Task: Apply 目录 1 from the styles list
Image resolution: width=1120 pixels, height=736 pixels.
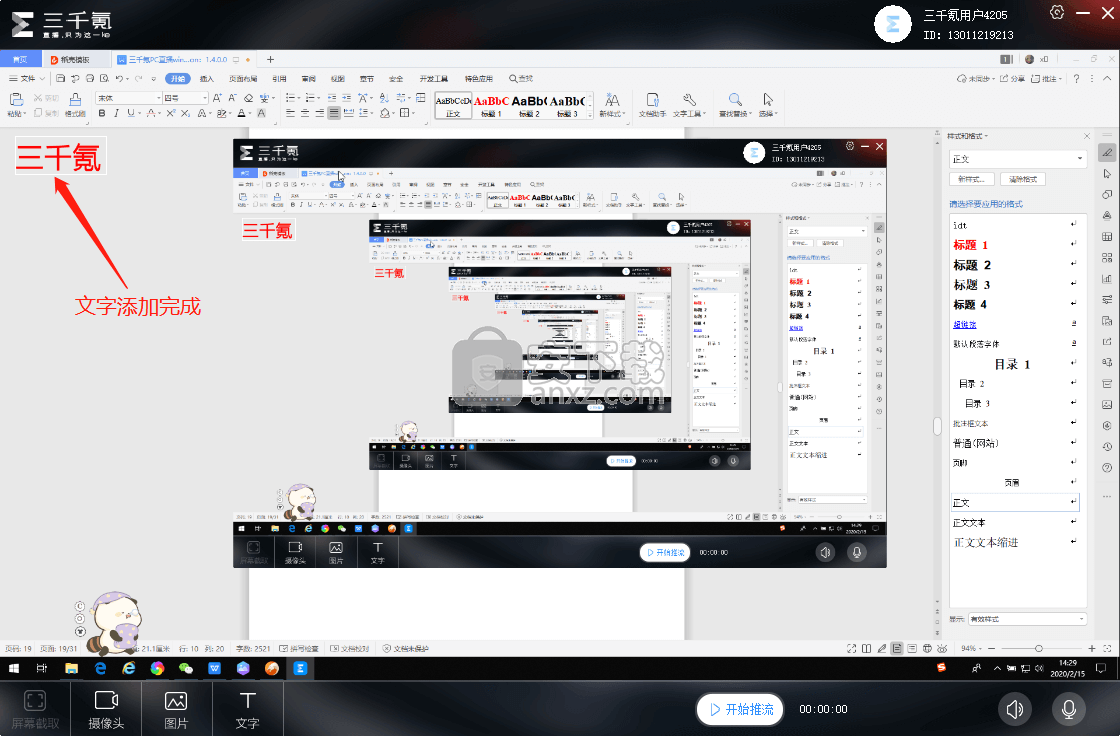Action: 1014,364
